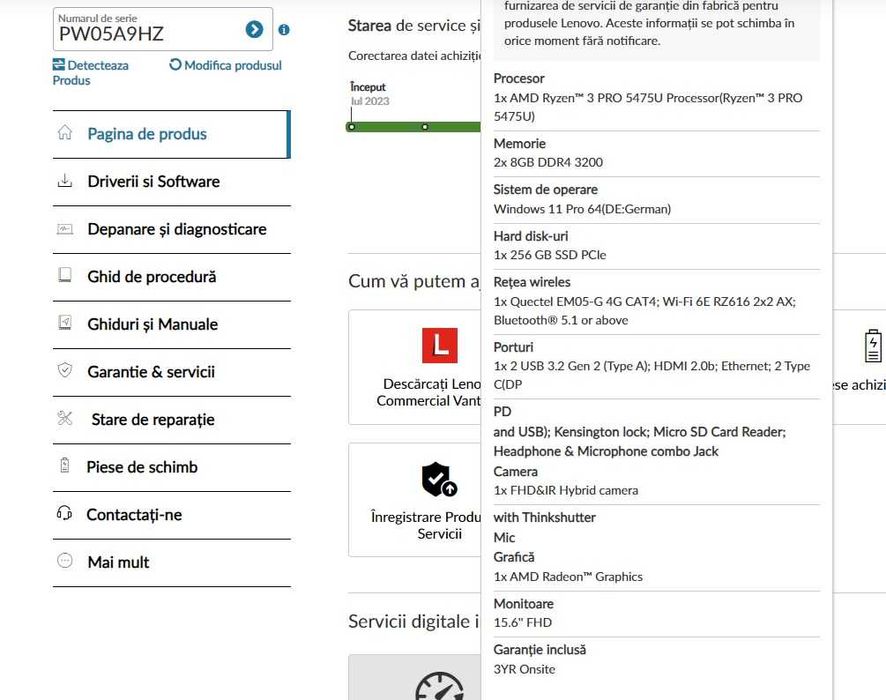Screen dimensions: 886x700
Task: Click the blue serial number submit arrow
Action: point(254,30)
